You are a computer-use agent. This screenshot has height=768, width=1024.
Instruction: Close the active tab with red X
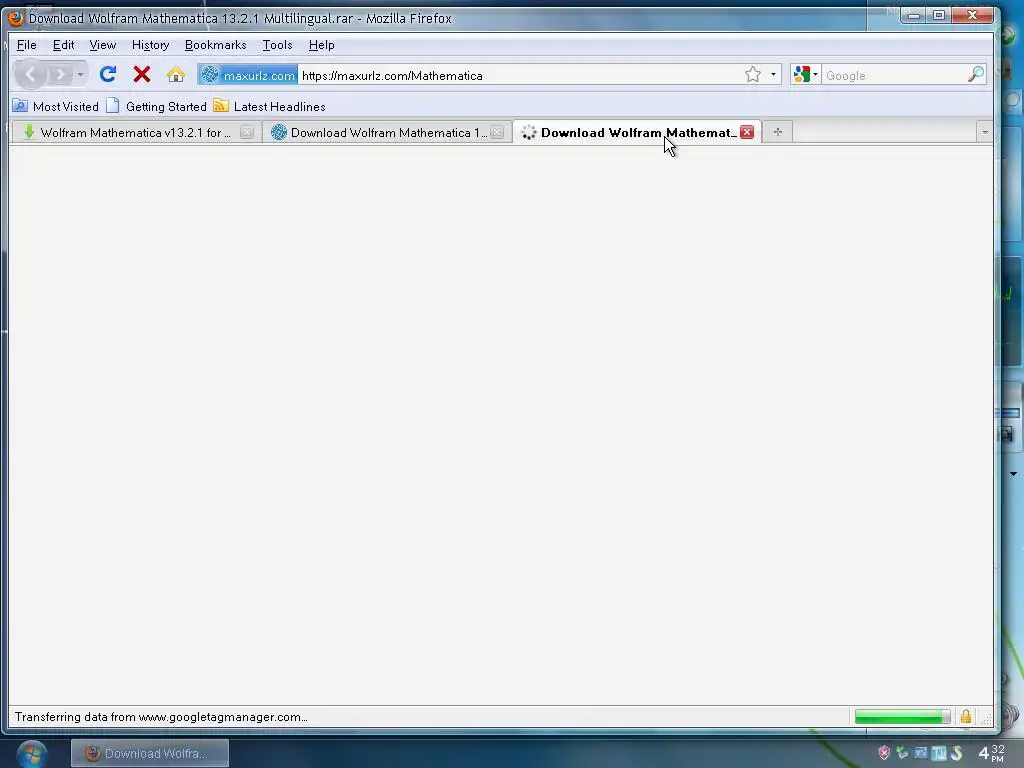pyautogui.click(x=747, y=132)
